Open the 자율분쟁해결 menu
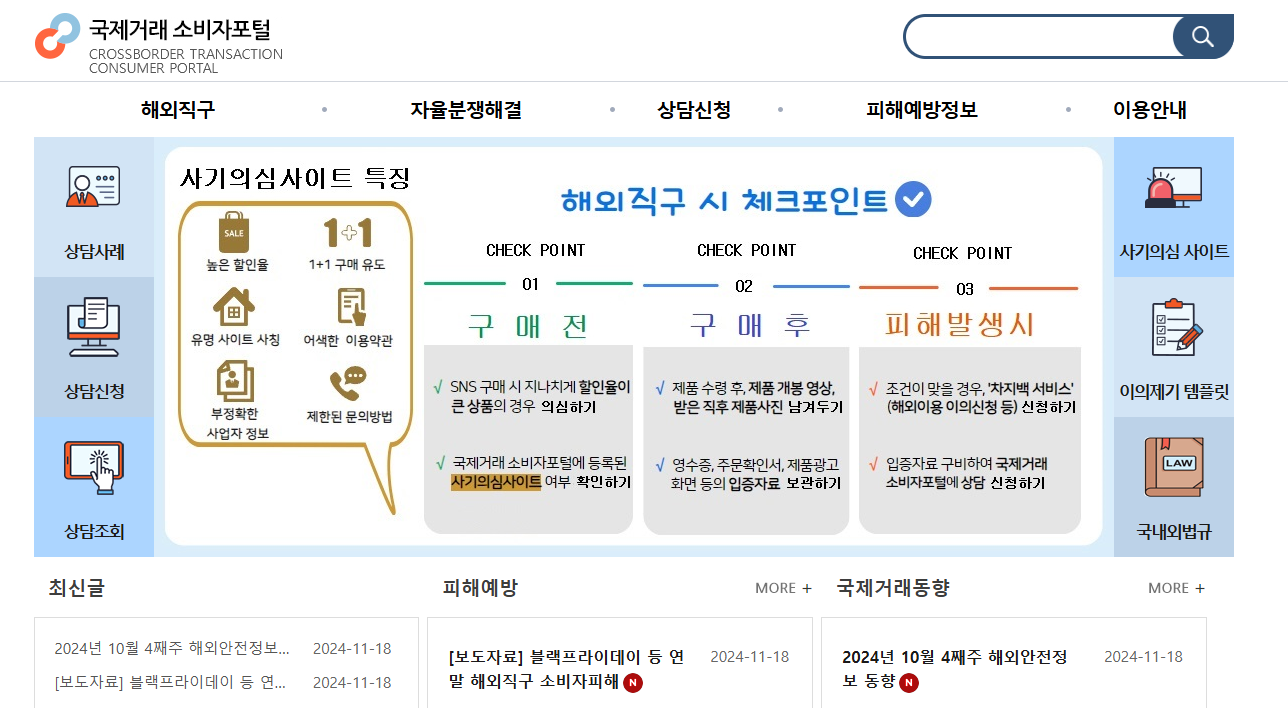 click(x=466, y=110)
